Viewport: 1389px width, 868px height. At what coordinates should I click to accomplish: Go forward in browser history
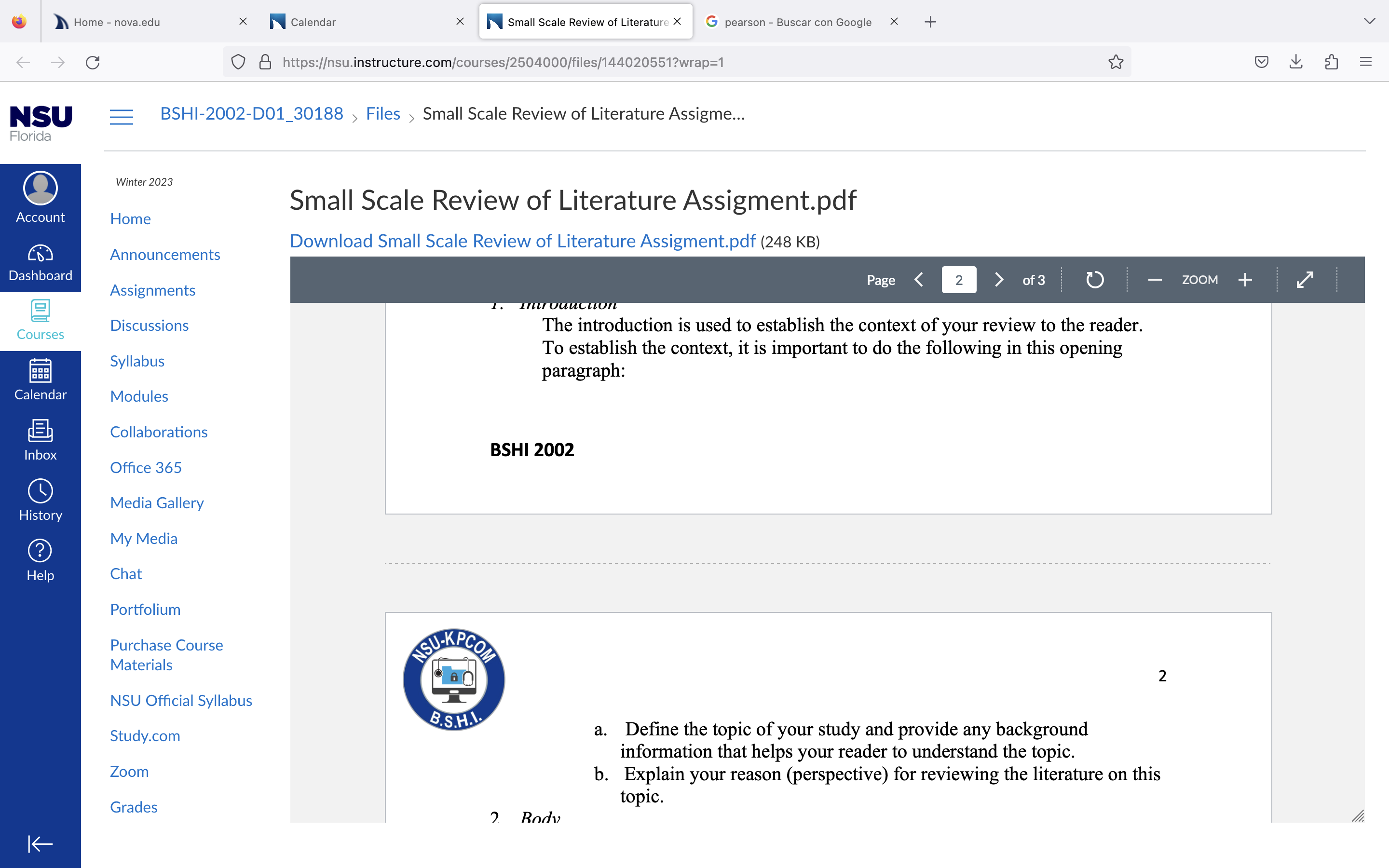coord(57,62)
